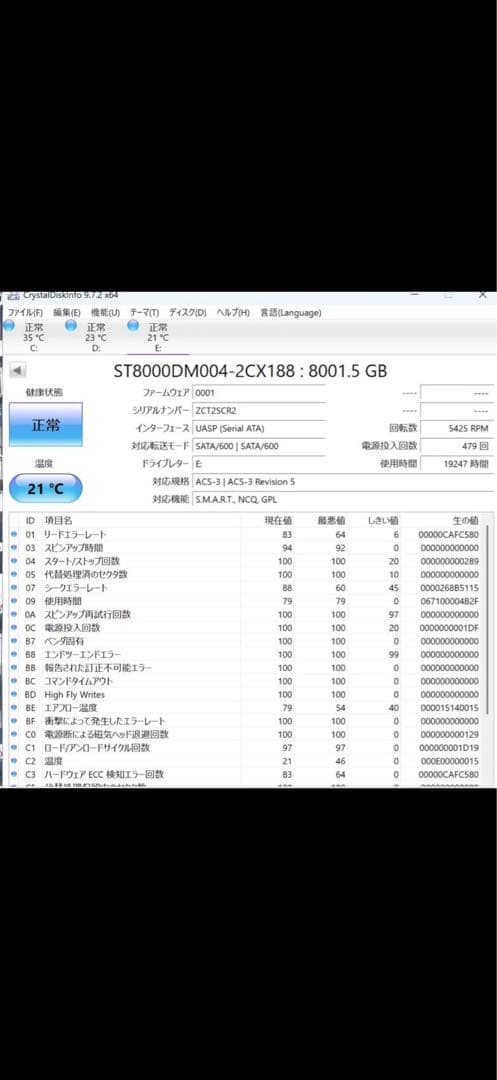Select the リードエラーレート row name

(75, 534)
